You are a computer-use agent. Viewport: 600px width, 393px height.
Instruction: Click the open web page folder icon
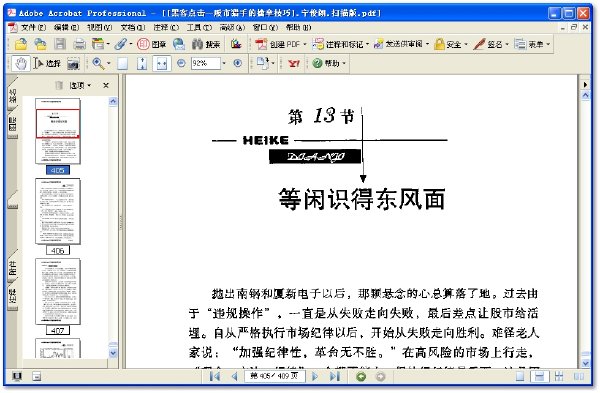[40, 44]
